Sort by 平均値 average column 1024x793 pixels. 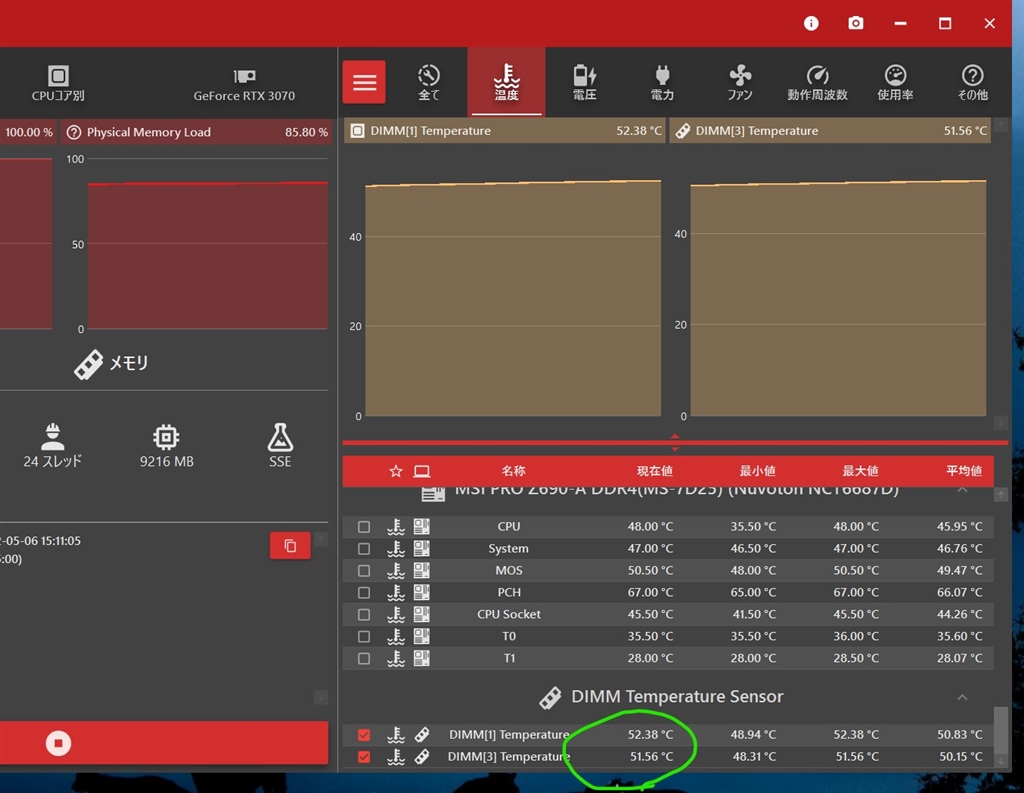click(964, 471)
